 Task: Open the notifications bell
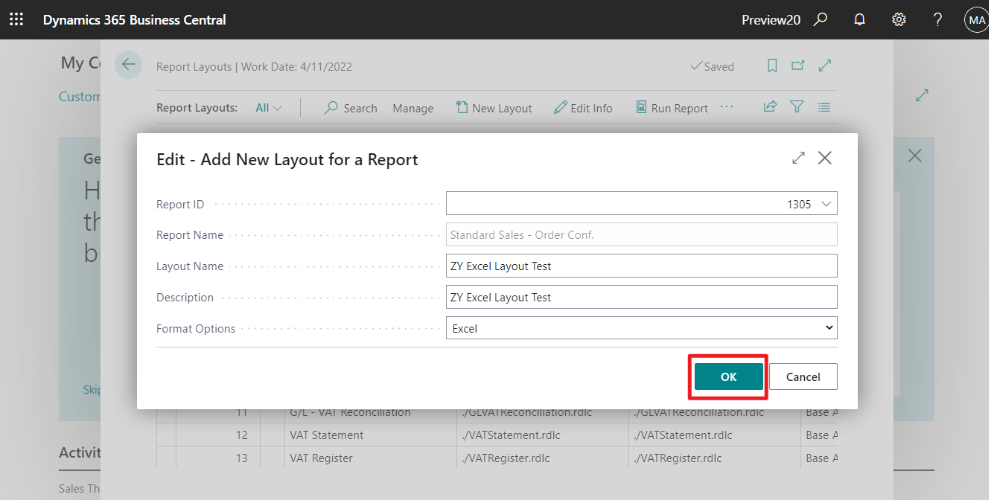coord(860,20)
